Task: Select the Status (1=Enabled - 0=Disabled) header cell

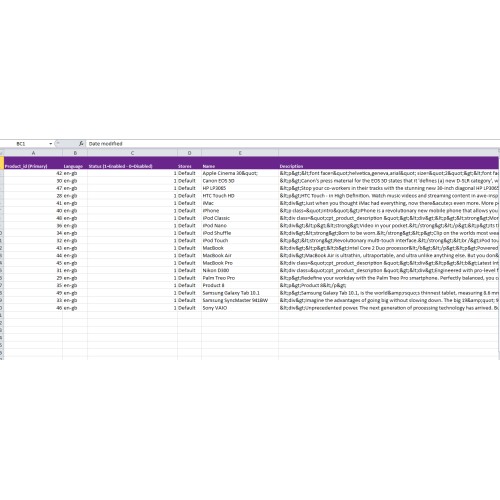Action: click(132, 163)
